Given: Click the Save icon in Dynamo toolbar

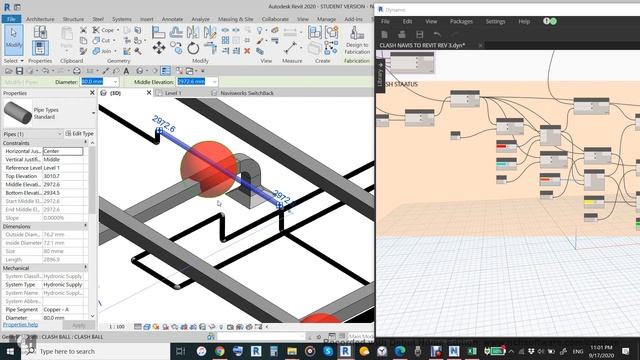Looking at the screenshot, I should coord(420,34).
